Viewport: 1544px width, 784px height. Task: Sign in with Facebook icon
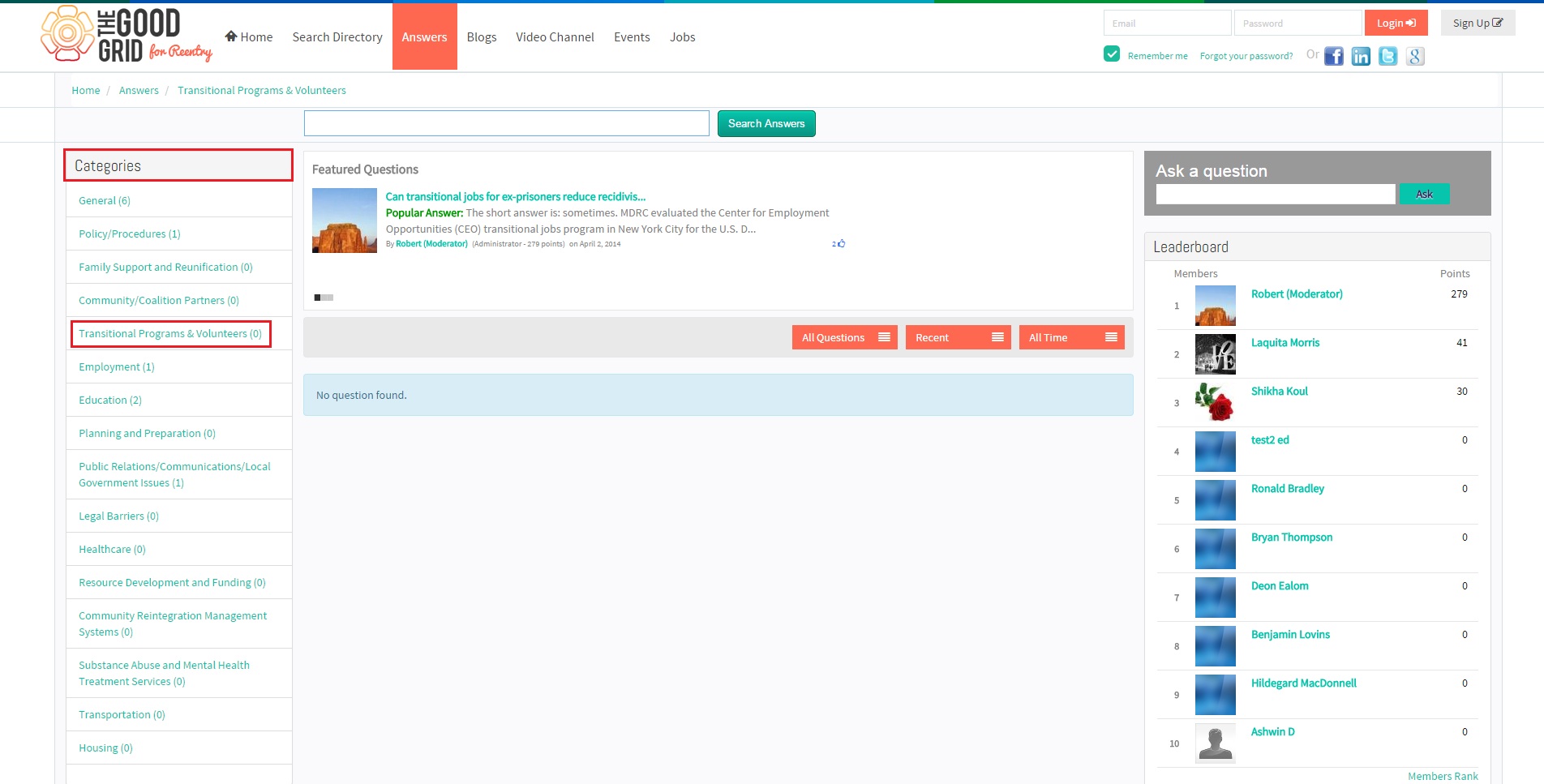1334,56
